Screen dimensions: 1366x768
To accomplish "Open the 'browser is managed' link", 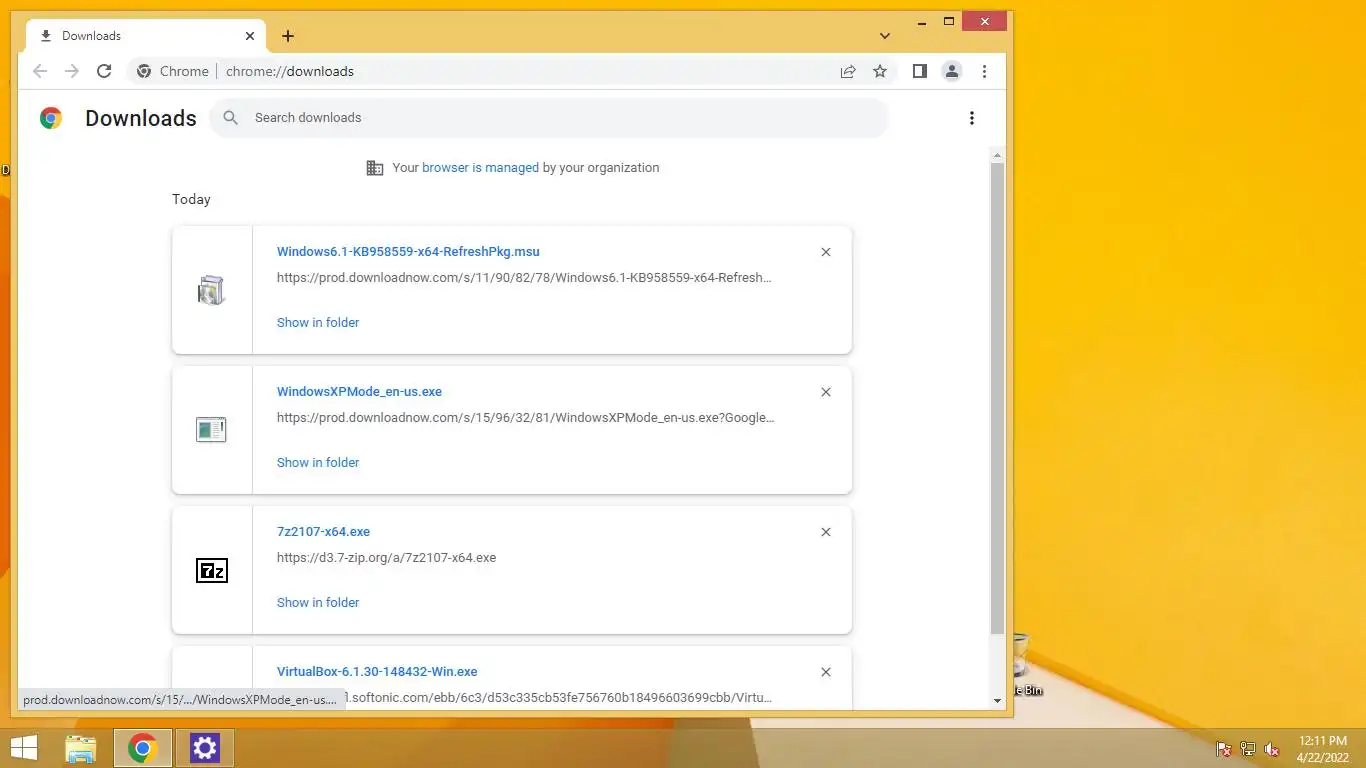I will [480, 168].
